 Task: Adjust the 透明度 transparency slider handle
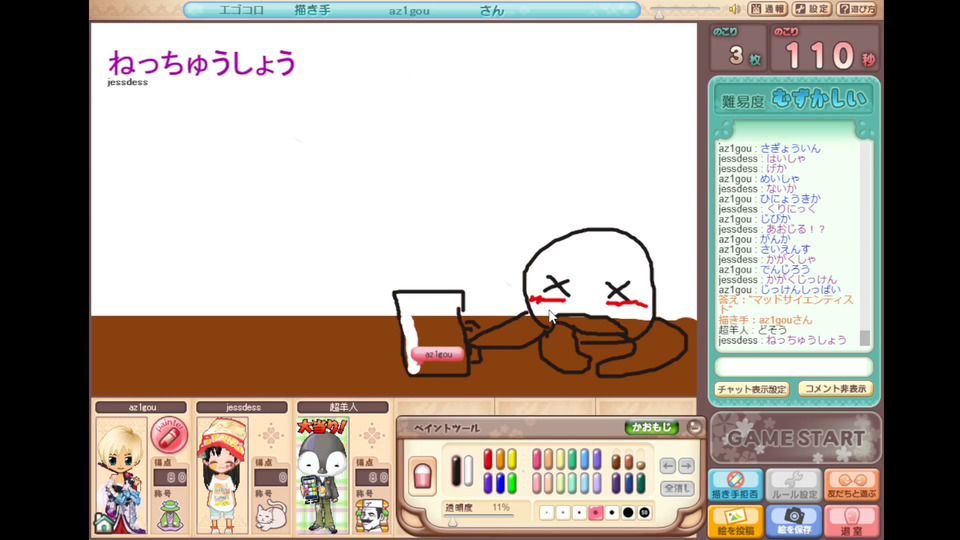click(452, 522)
